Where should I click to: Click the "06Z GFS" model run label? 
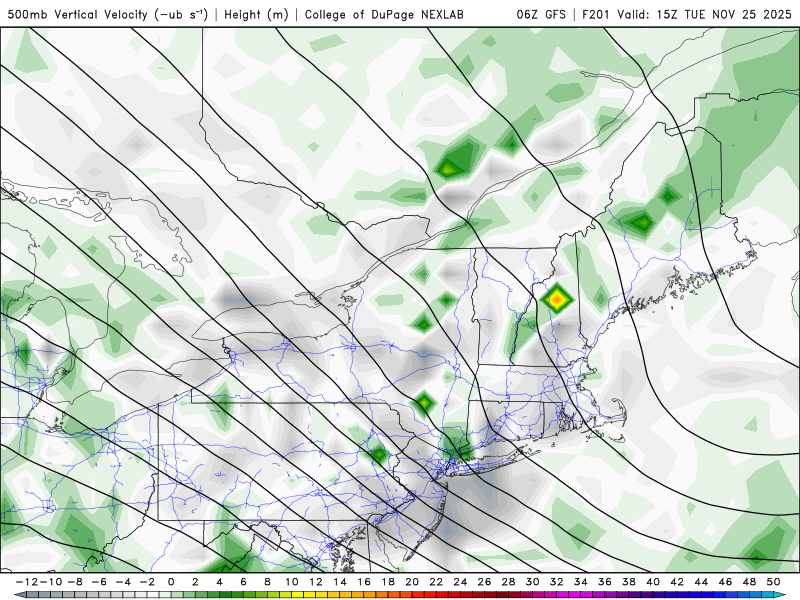tap(541, 14)
